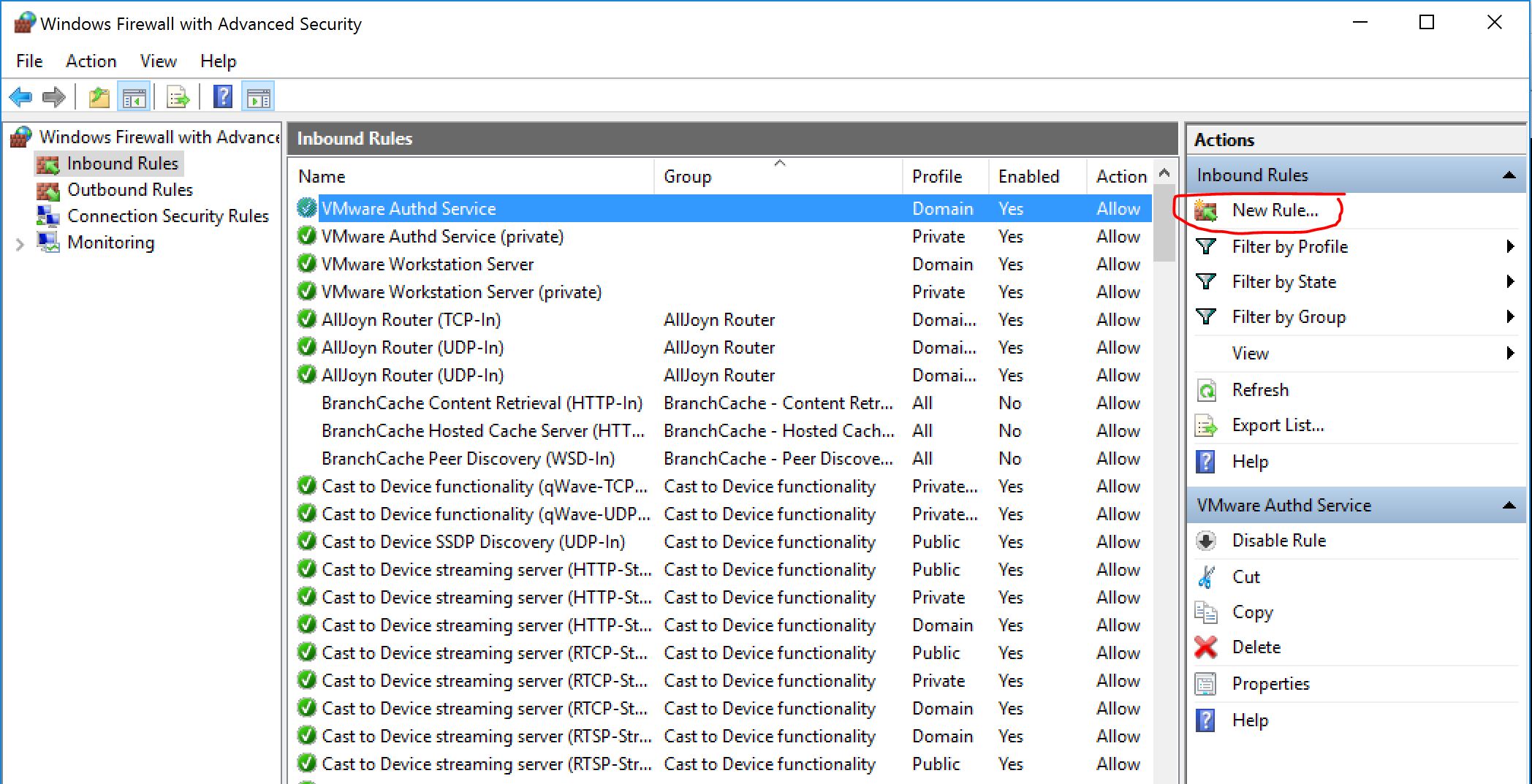
Task: Click the Outbound Rules tree icon
Action: coord(48,191)
